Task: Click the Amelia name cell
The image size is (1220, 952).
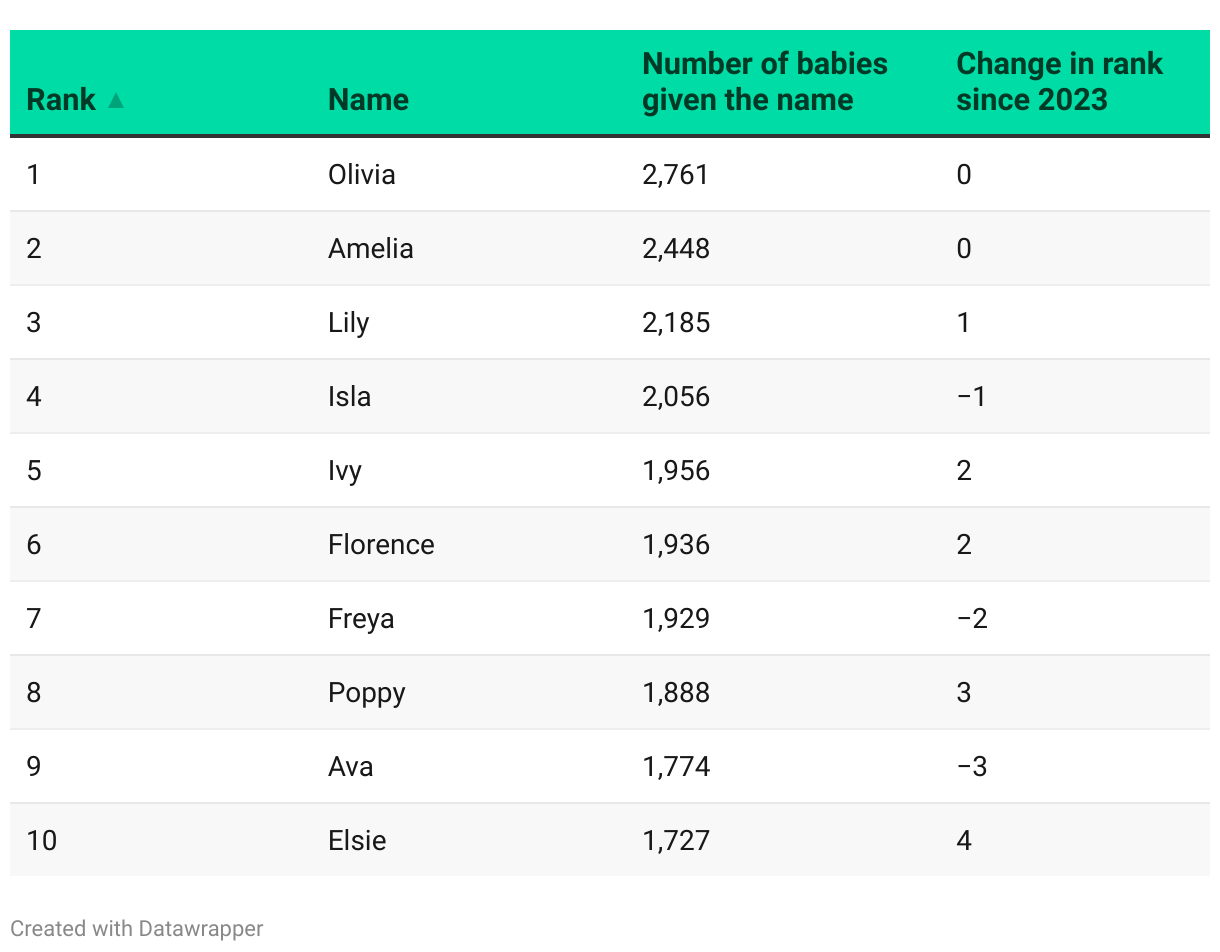Action: click(370, 249)
